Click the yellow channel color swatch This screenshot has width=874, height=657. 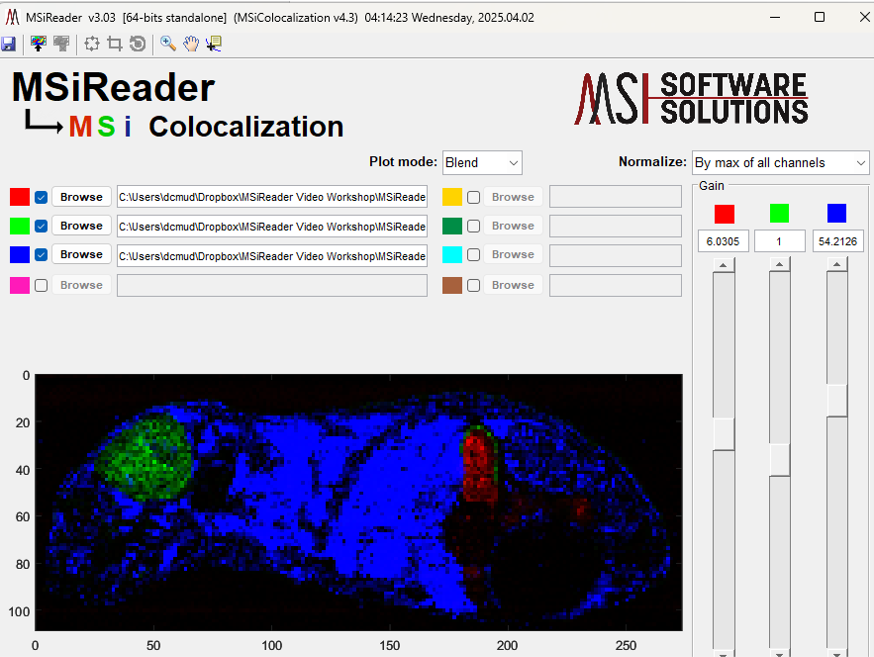click(x=452, y=197)
